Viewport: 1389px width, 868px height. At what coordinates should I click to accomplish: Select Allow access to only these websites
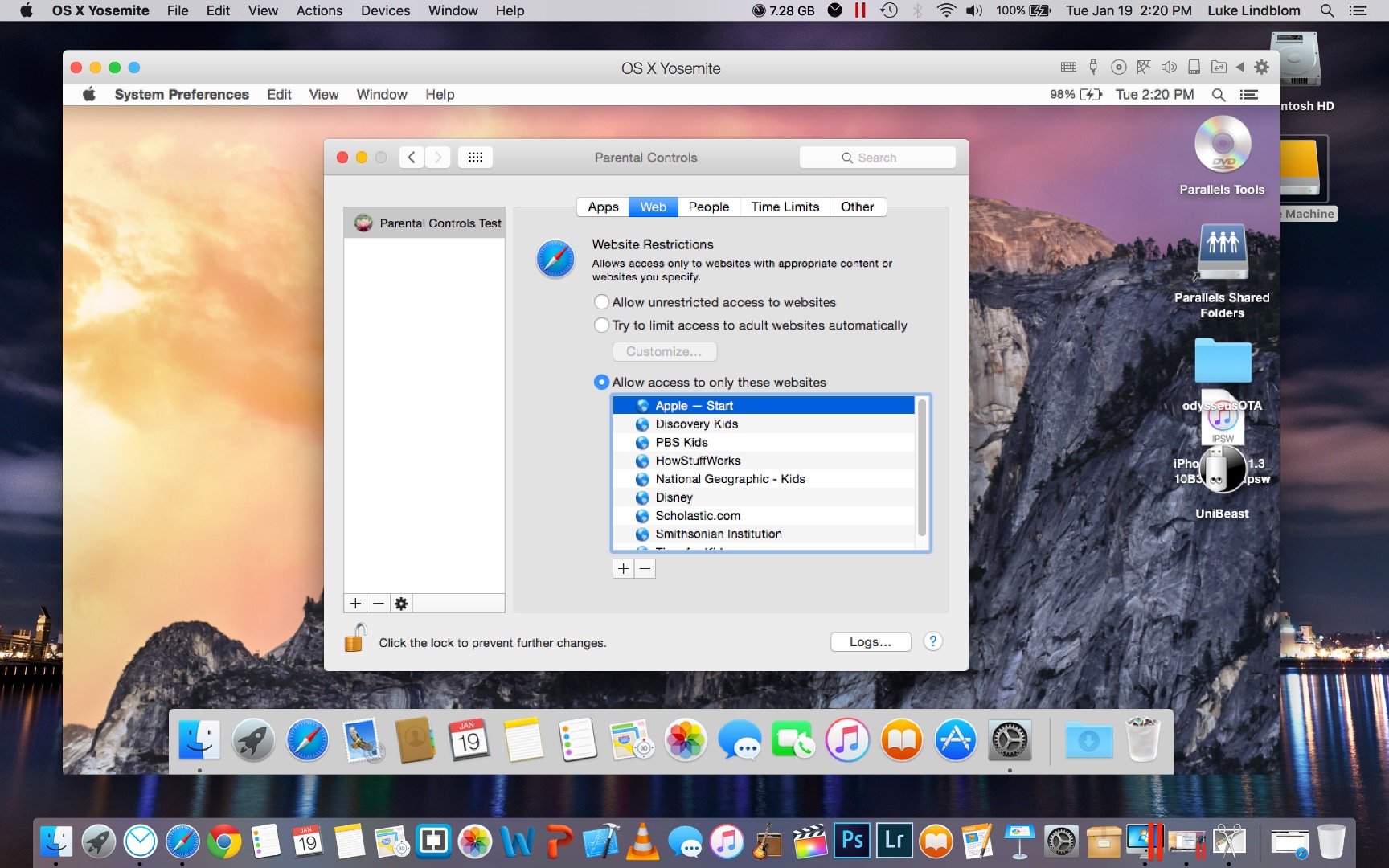601,383
